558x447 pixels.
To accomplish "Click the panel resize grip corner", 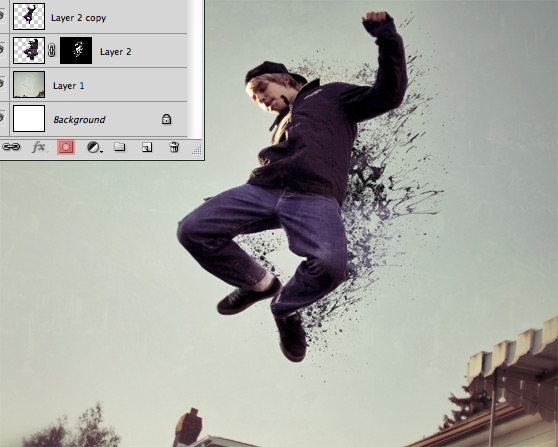I will click(197, 150).
